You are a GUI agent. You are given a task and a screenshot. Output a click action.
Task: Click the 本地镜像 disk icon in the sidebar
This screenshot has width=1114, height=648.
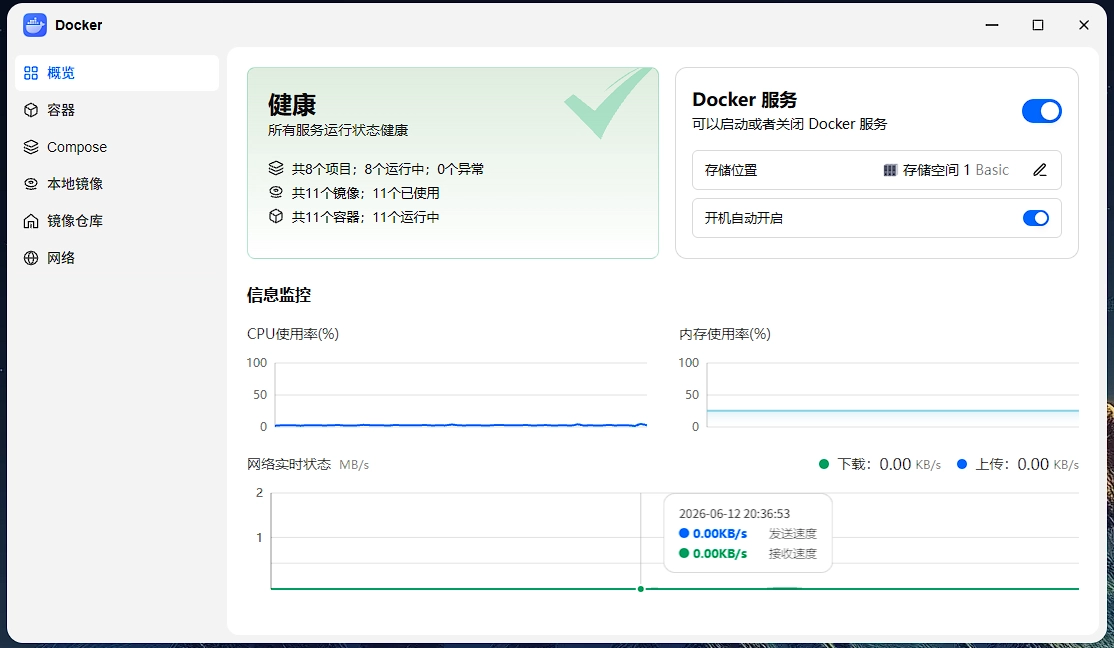coord(31,184)
